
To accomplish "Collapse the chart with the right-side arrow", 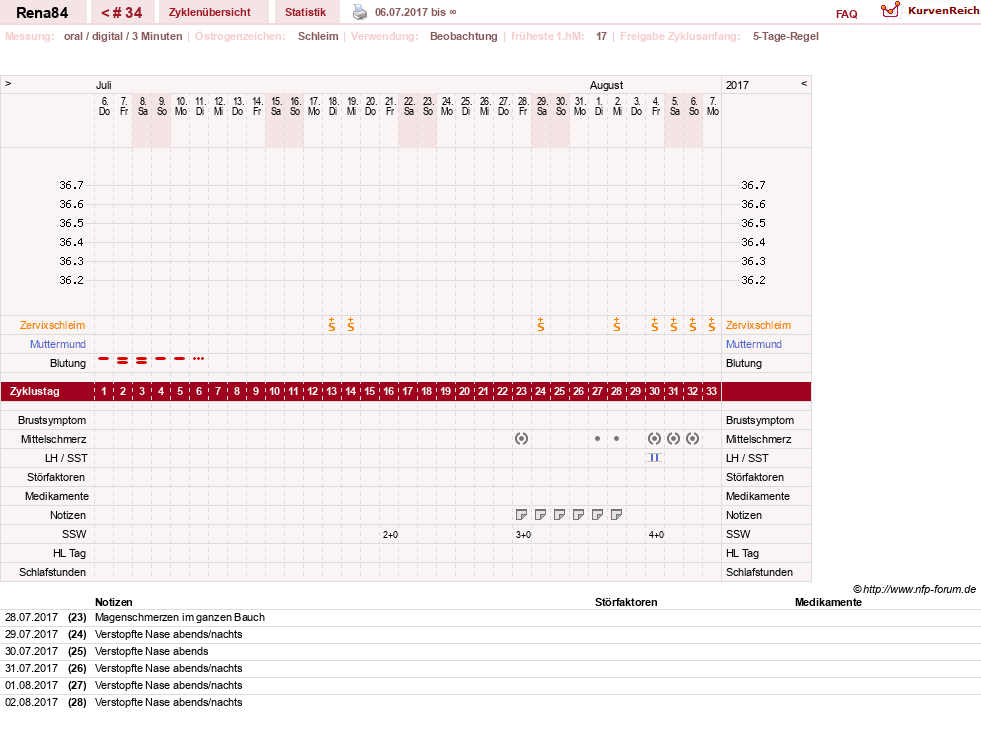I will [804, 83].
